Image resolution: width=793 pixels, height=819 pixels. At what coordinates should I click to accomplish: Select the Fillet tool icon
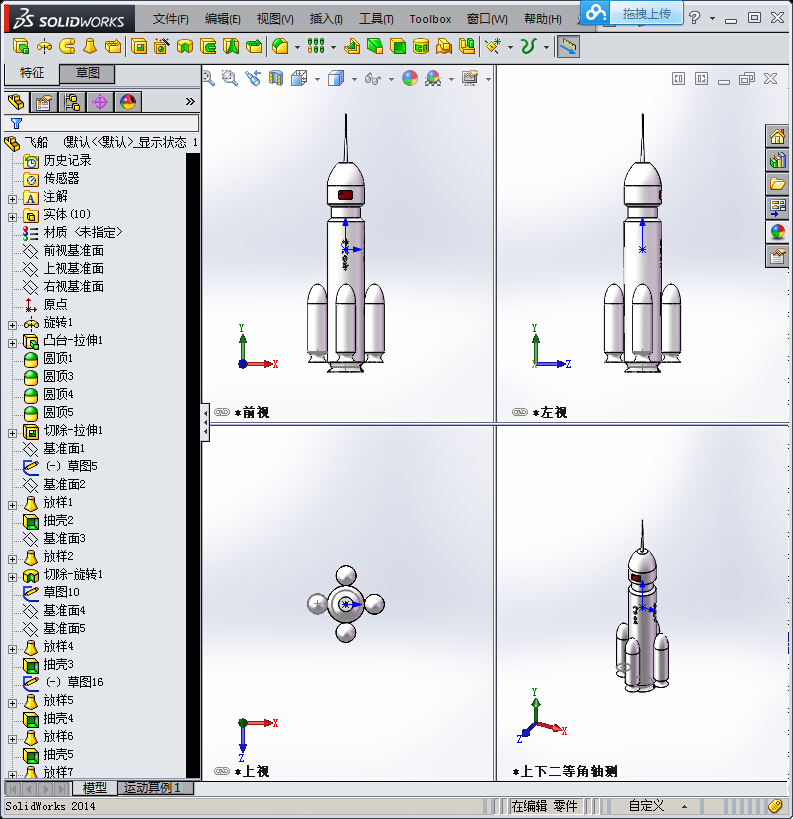coord(281,46)
